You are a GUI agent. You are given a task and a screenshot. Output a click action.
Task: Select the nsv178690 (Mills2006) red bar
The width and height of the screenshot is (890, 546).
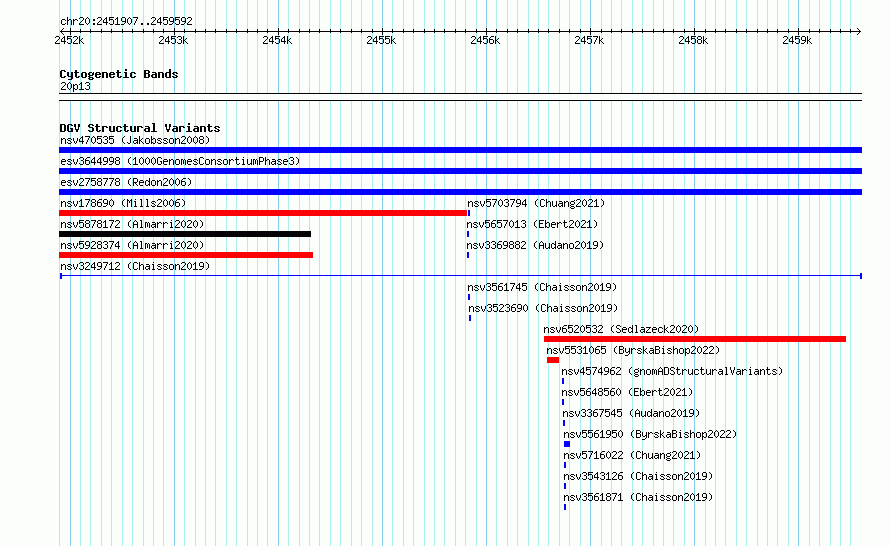(263, 213)
